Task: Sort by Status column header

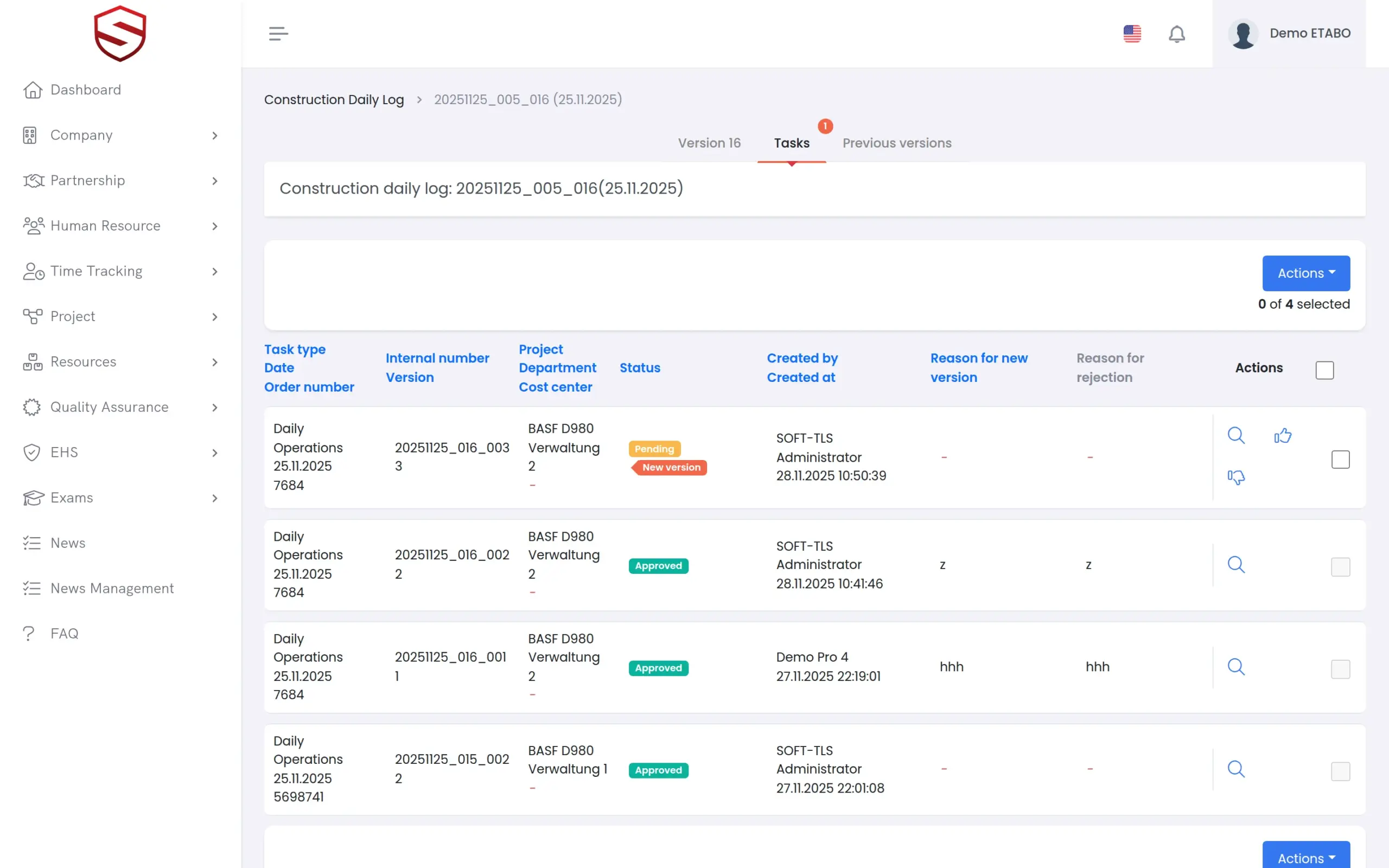Action: point(639,368)
